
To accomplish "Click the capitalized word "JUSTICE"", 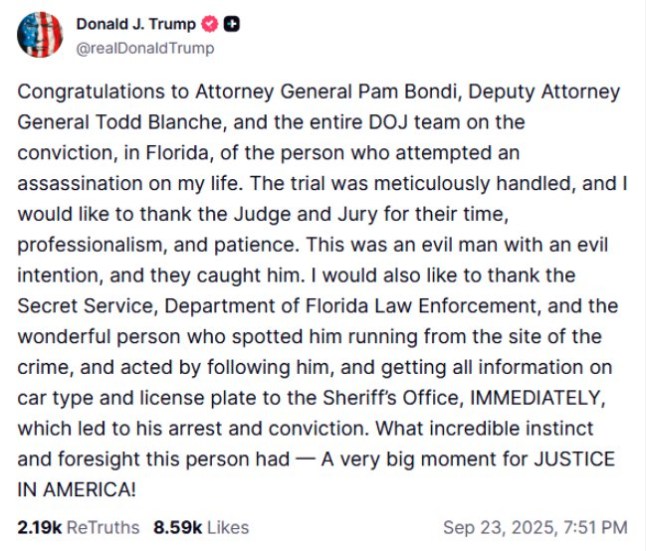I will [572, 460].
